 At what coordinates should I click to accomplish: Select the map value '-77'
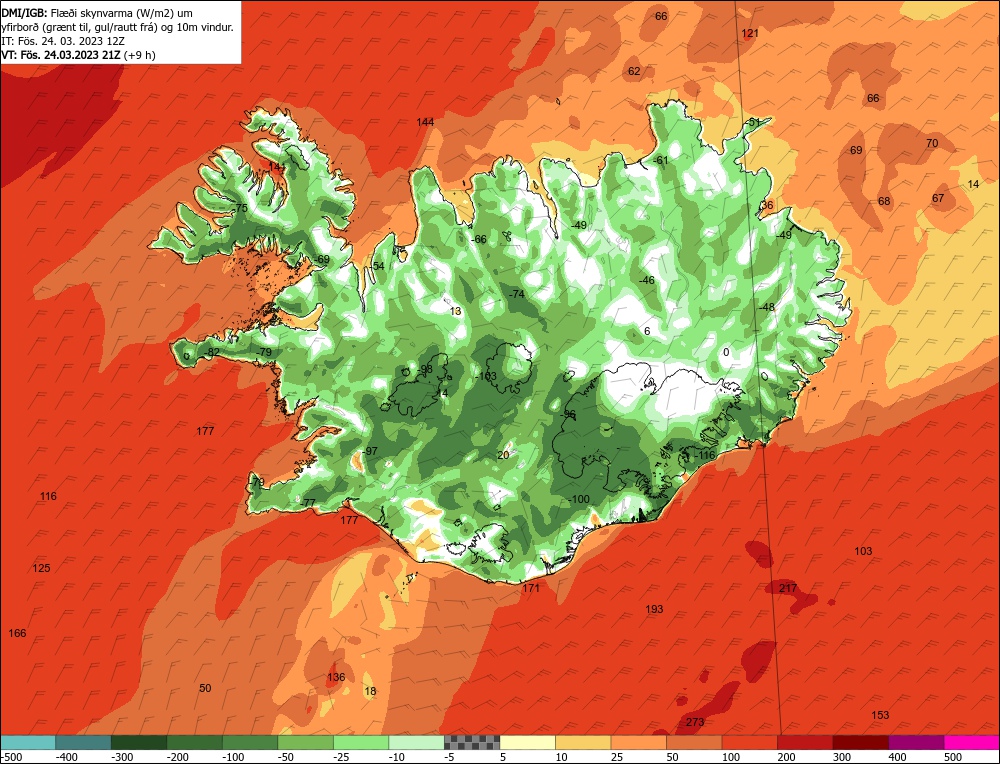click(x=308, y=503)
